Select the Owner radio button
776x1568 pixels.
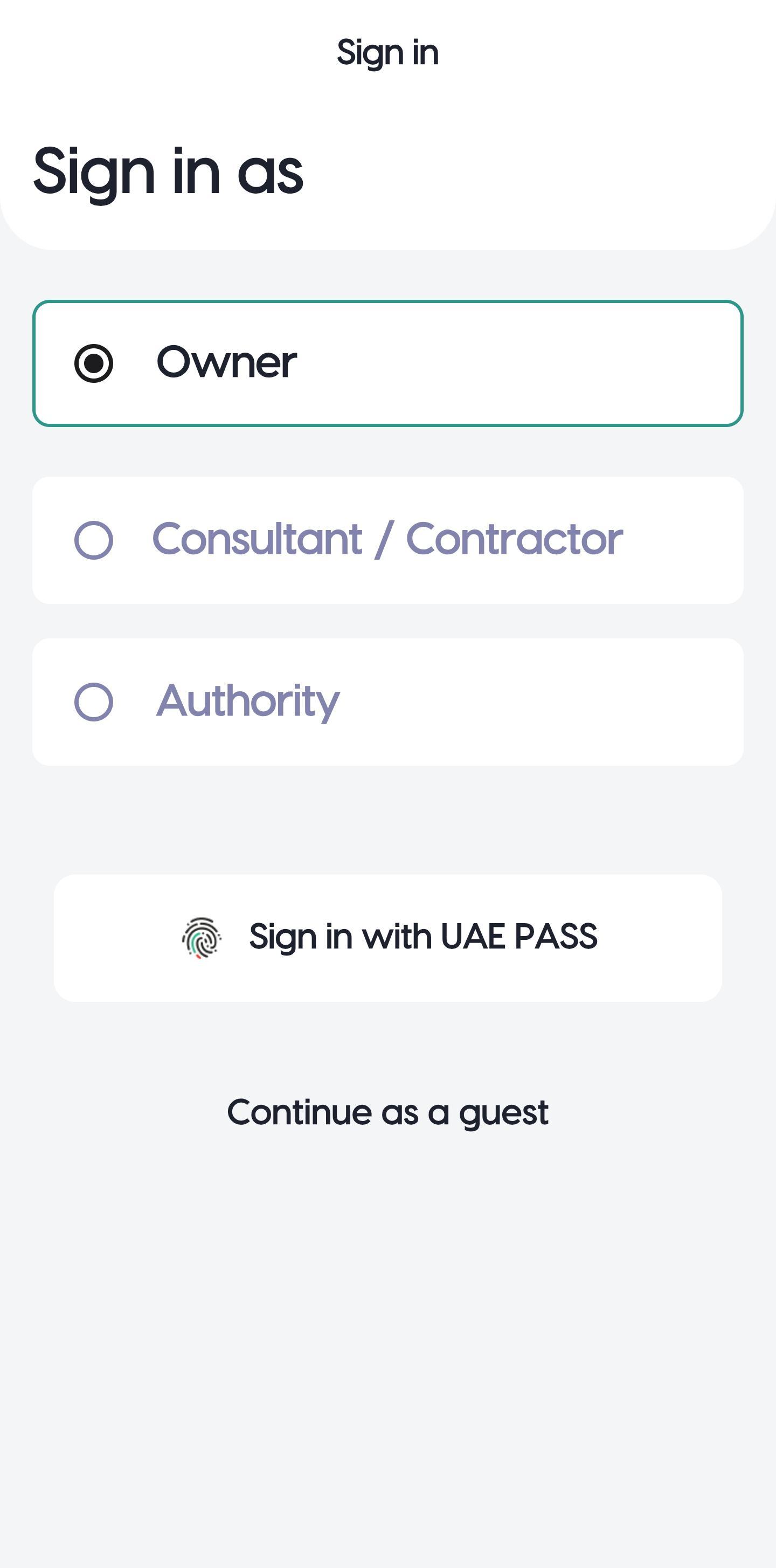click(94, 363)
